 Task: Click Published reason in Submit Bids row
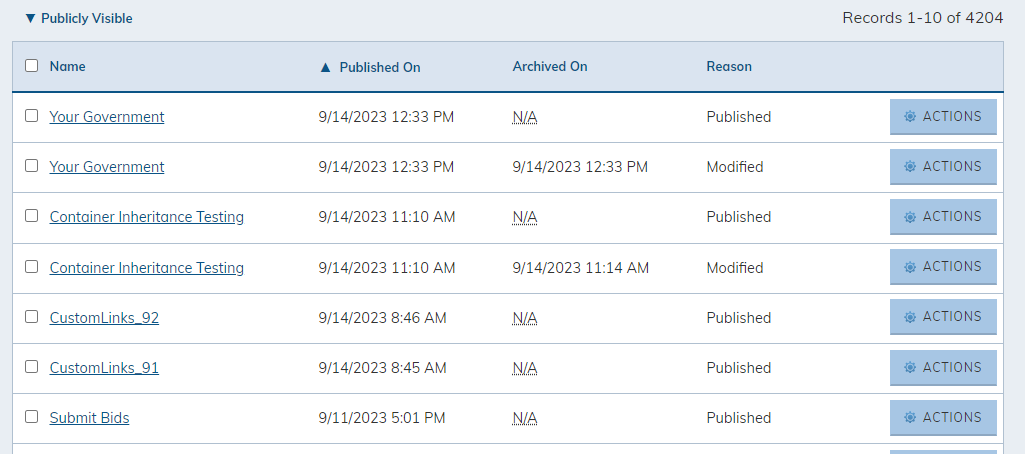[x=739, y=418]
